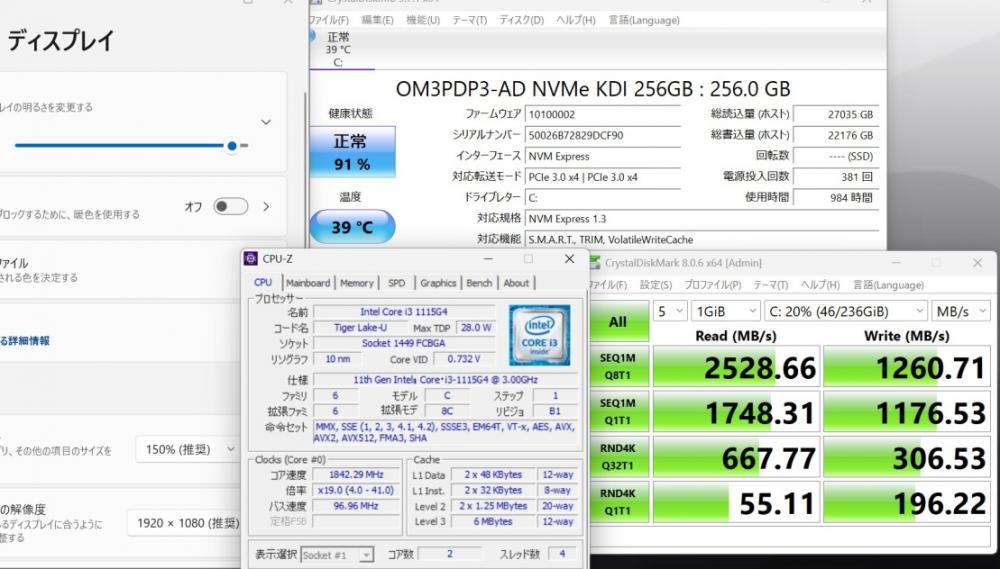The width and height of the screenshot is (1000, 569).
Task: Open CrystalDiskInfo 言語(Language) menu
Action: point(643,20)
